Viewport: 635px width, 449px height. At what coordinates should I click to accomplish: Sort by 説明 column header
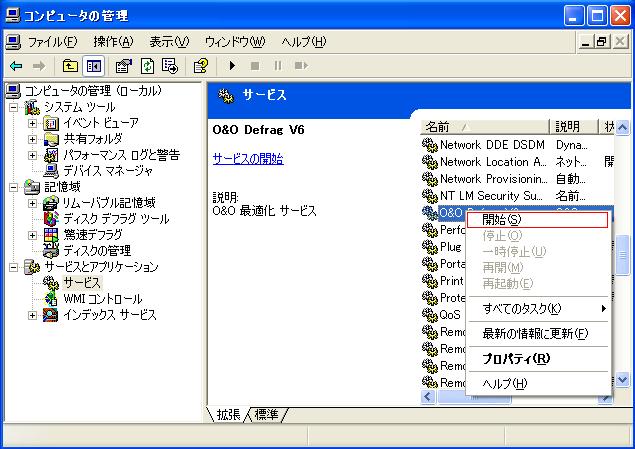click(x=574, y=127)
